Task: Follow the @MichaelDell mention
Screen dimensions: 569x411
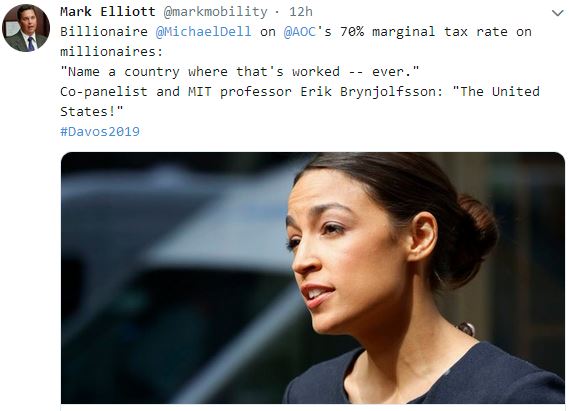Action: [x=203, y=32]
